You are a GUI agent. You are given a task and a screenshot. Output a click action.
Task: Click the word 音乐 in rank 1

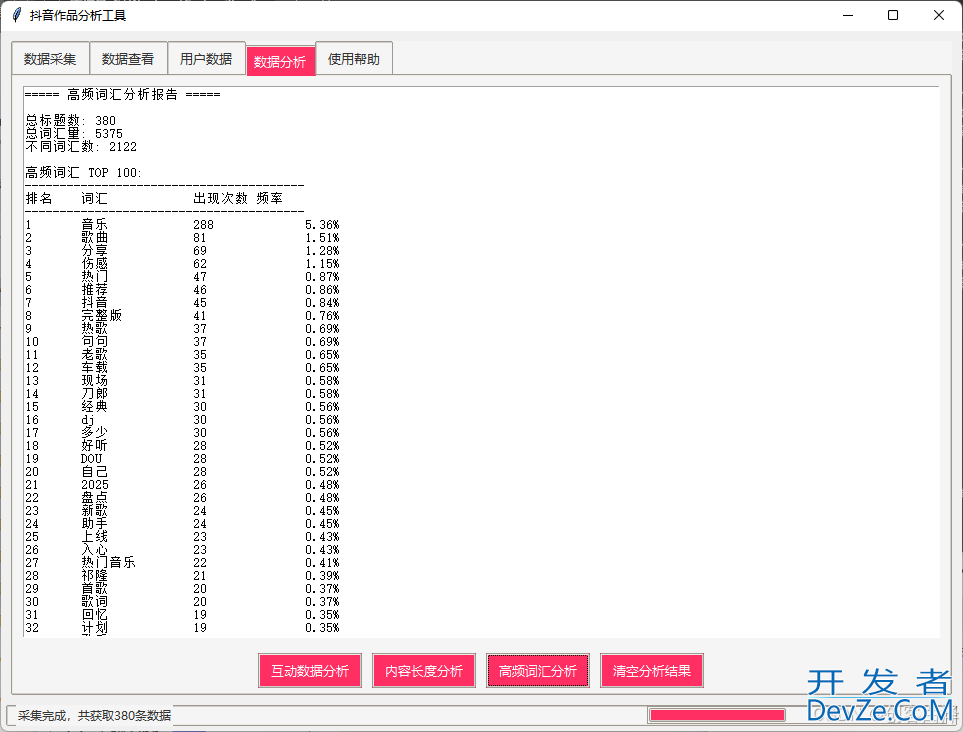click(x=95, y=224)
